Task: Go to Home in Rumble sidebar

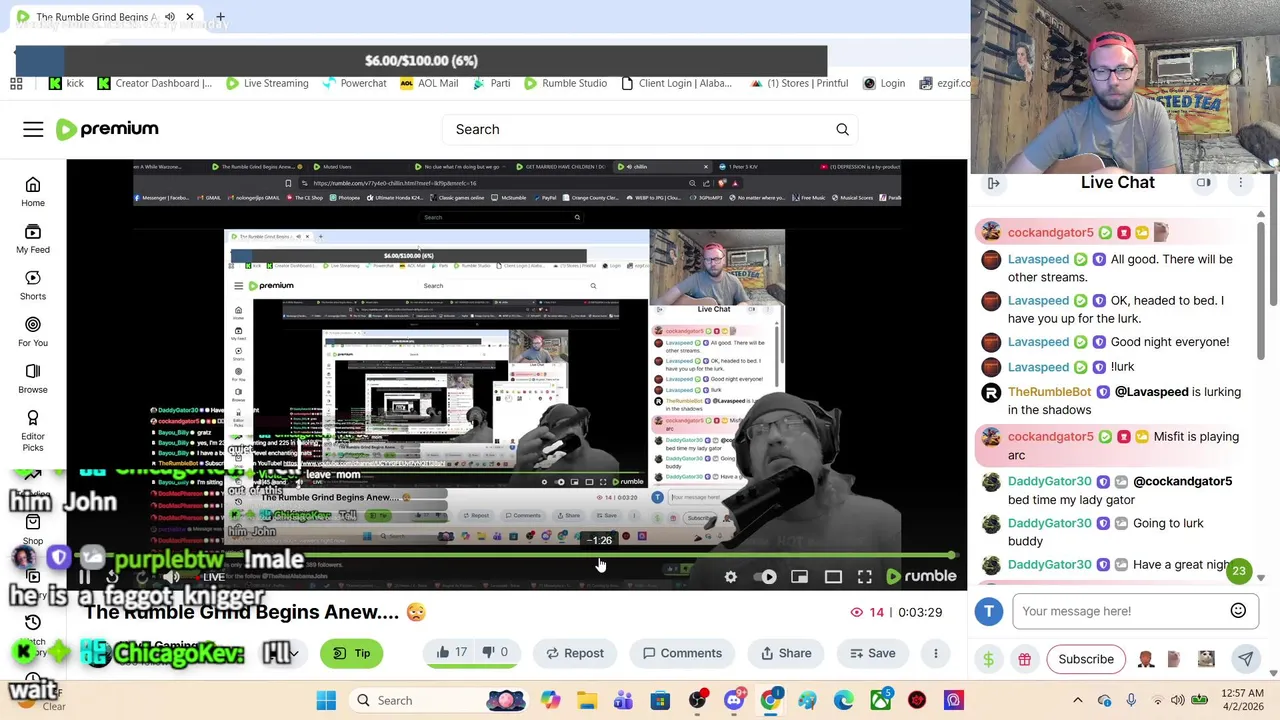Action: click(x=33, y=192)
